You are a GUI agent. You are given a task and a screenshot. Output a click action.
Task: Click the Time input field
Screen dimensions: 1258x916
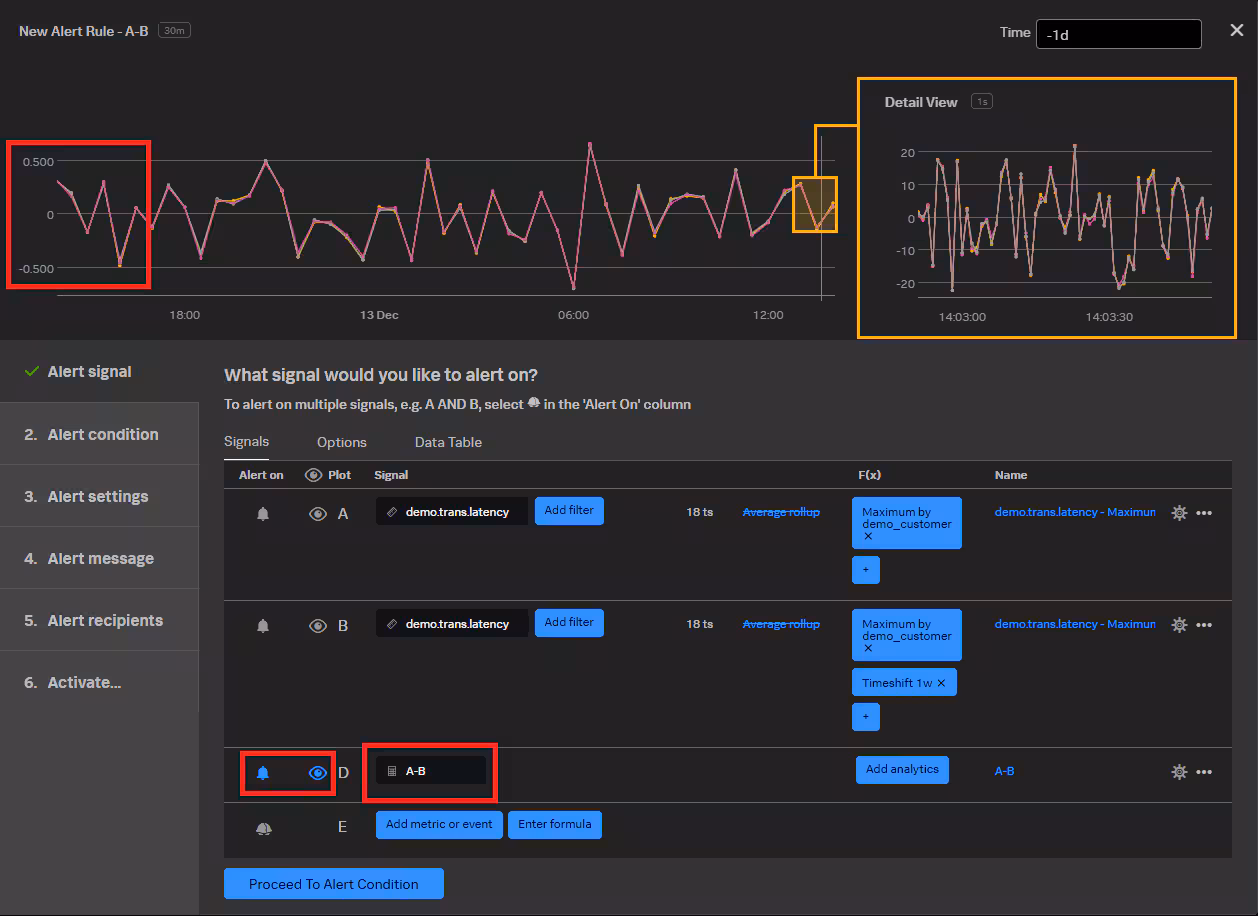[1118, 34]
